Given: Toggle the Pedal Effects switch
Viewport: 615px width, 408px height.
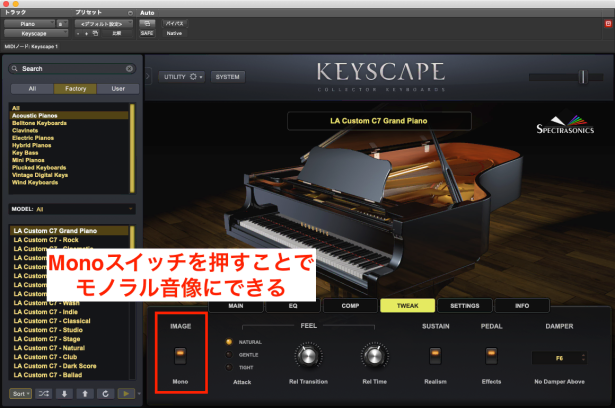Looking at the screenshot, I should point(491,355).
